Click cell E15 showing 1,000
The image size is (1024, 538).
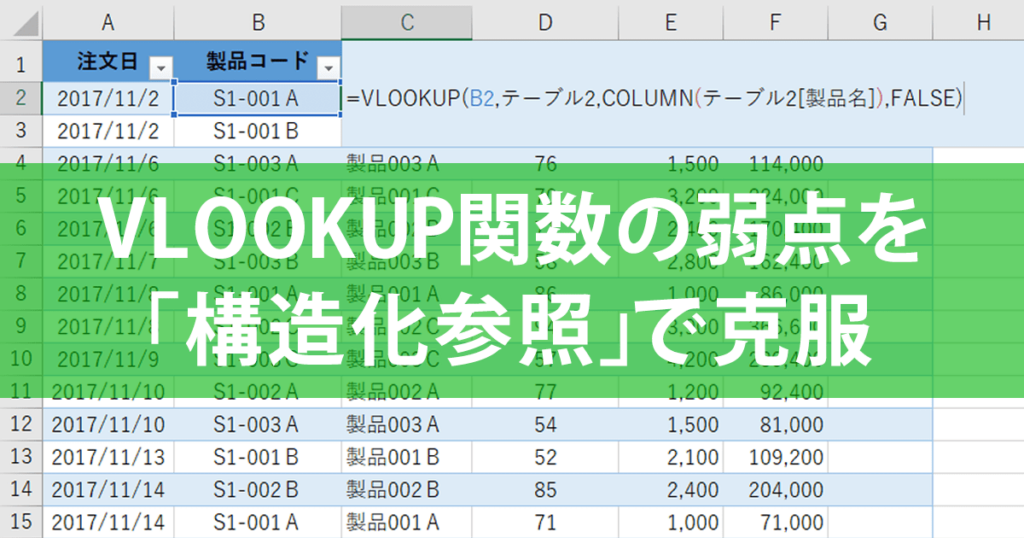[671, 522]
